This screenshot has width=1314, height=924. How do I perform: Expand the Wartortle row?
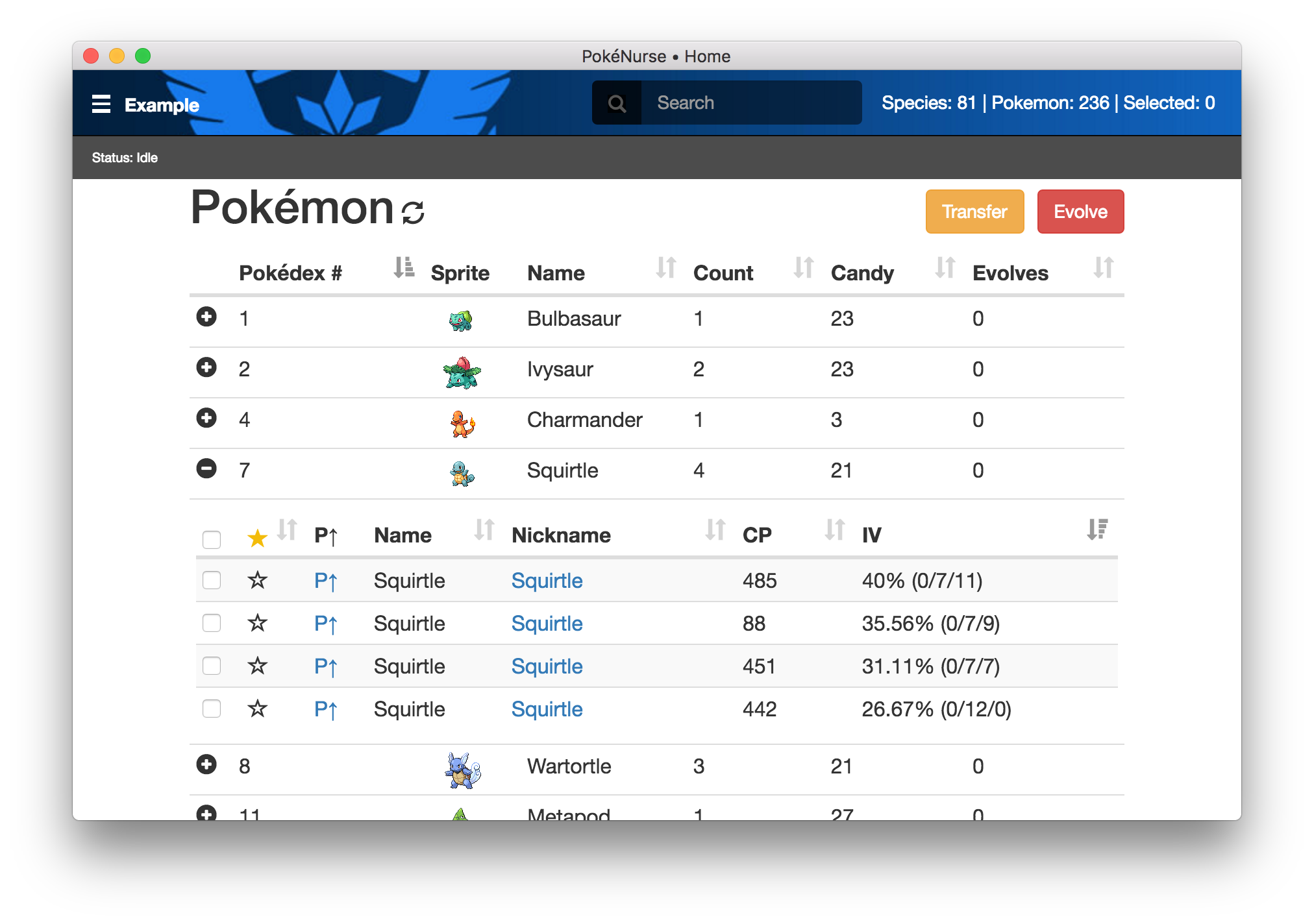[206, 764]
